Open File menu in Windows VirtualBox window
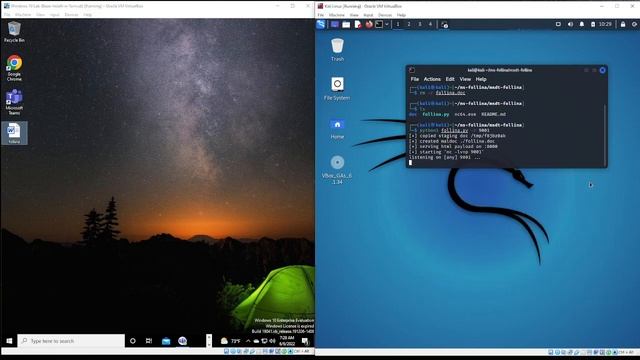 (x=7, y=15)
